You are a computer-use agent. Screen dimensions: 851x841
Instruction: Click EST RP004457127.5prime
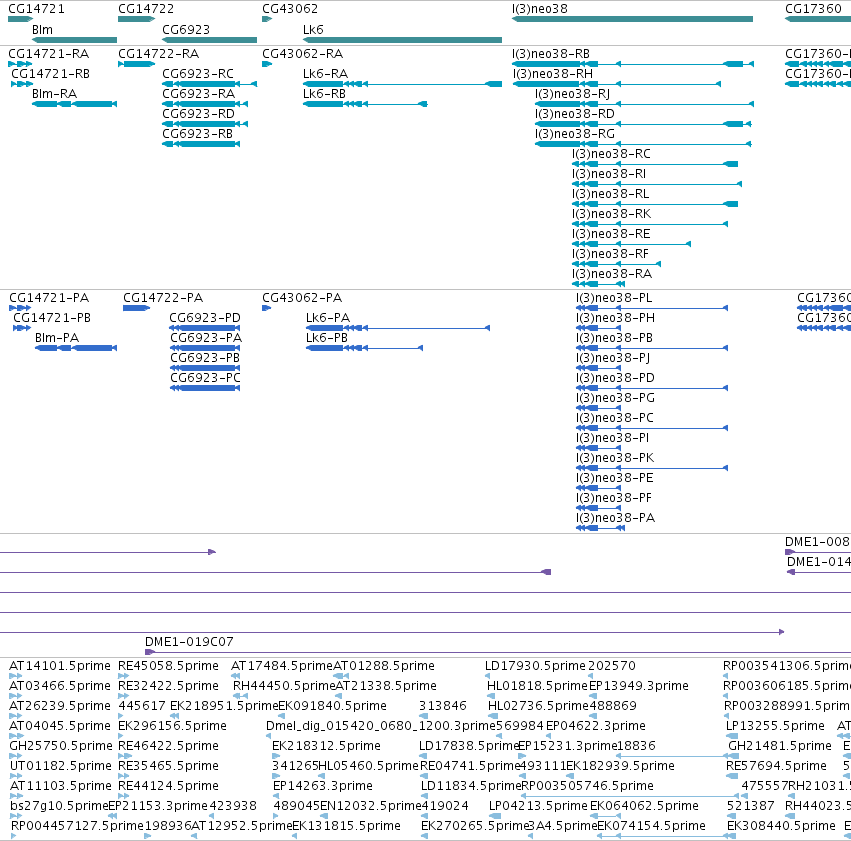click(77, 826)
